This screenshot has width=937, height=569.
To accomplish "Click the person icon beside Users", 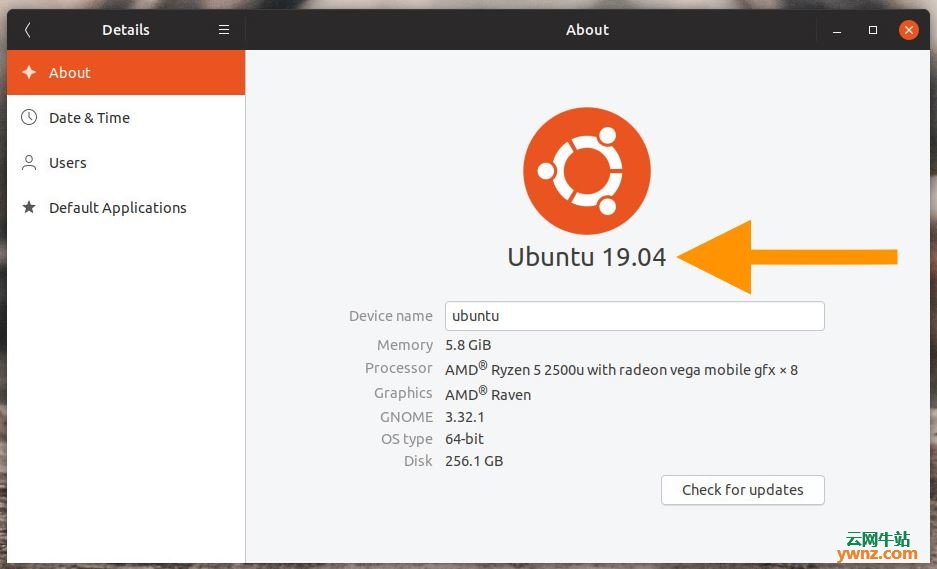I will tap(29, 163).
